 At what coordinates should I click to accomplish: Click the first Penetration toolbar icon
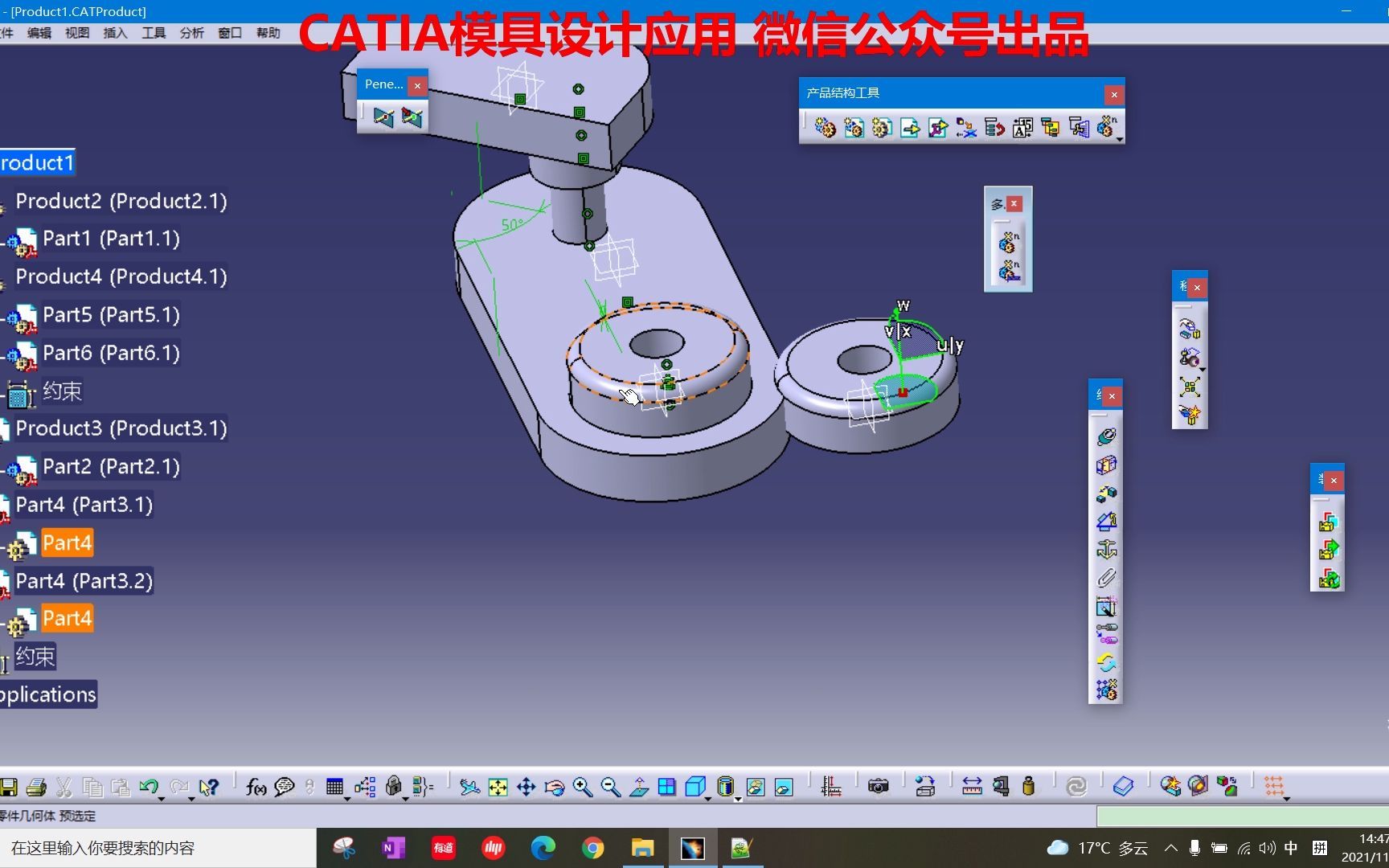[383, 118]
